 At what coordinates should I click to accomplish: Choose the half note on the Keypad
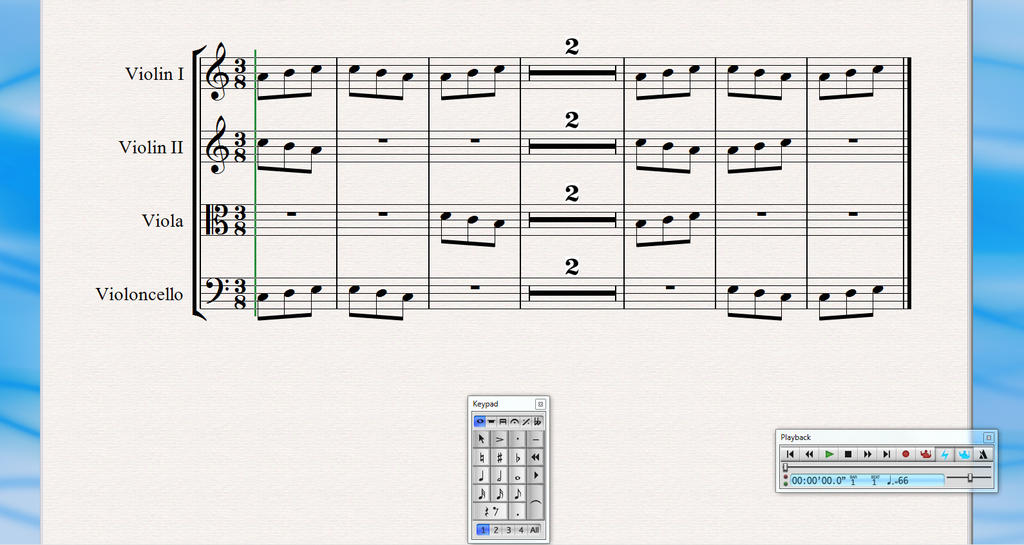pos(500,475)
